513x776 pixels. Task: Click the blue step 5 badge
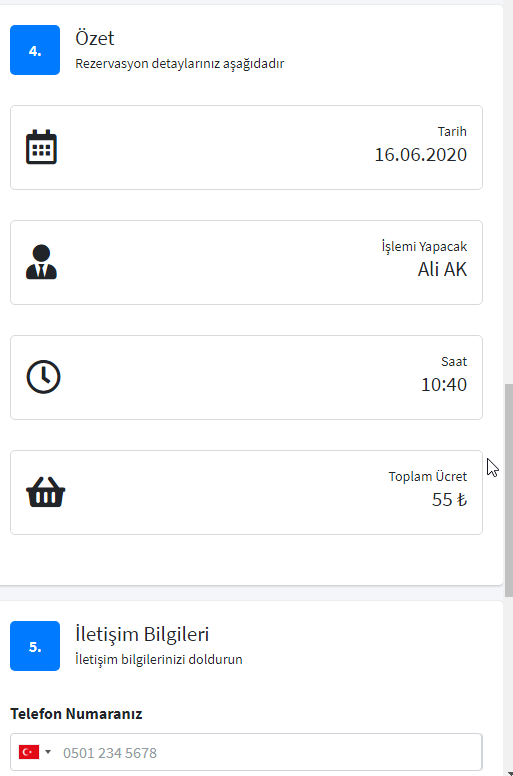tap(35, 646)
